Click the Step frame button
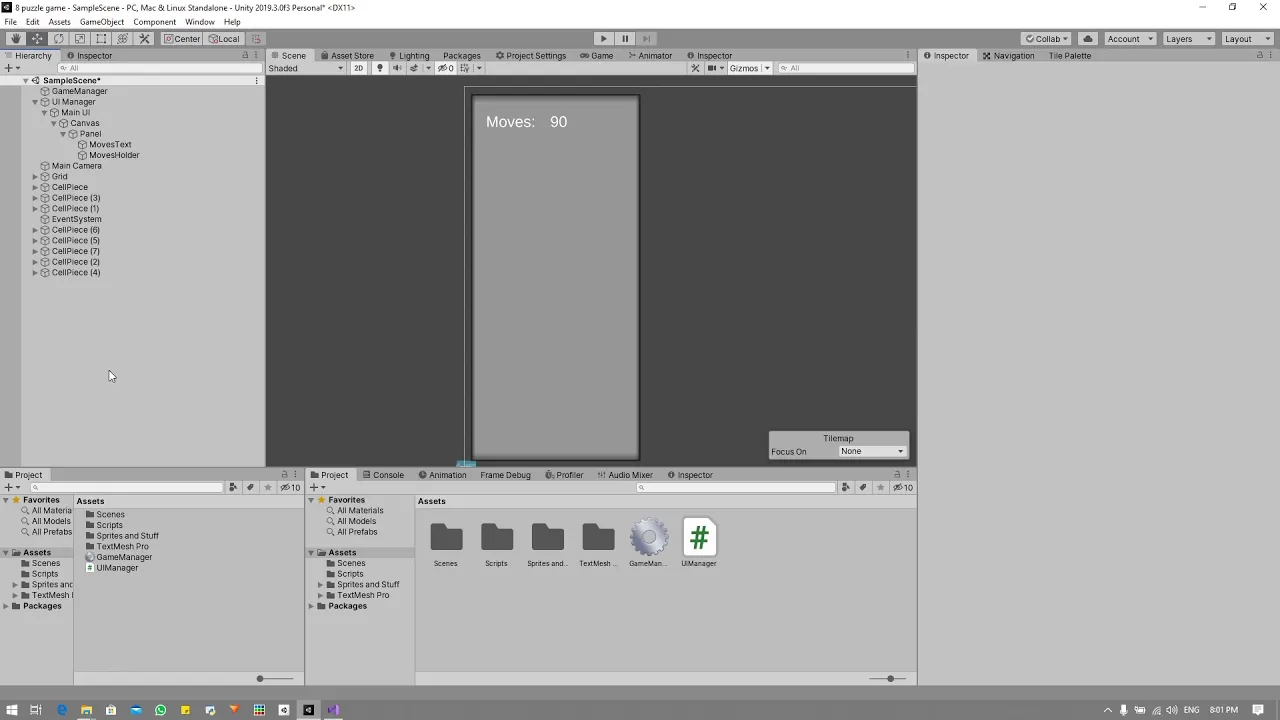The image size is (1280, 720). 646,39
